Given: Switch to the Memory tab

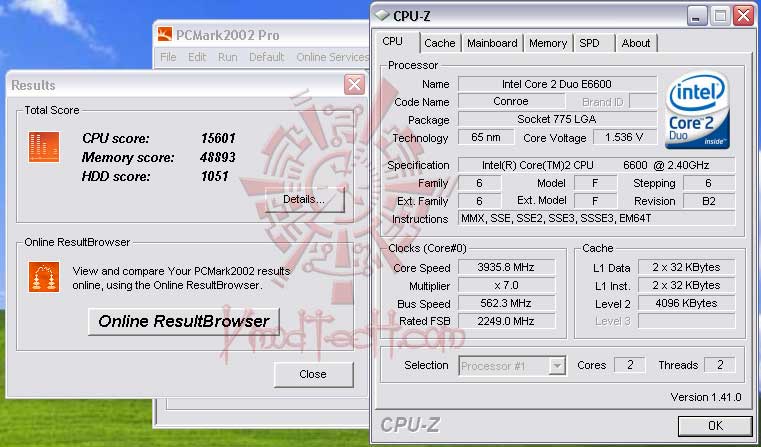Looking at the screenshot, I should [548, 43].
